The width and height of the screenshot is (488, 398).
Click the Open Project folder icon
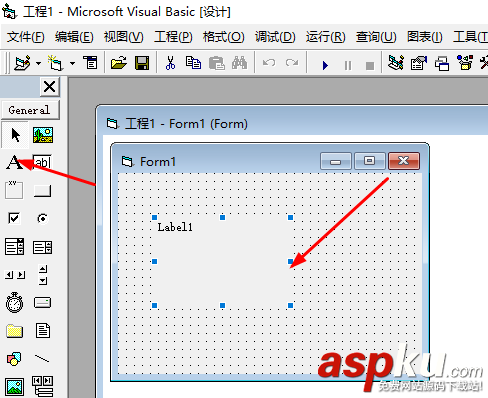[119, 63]
